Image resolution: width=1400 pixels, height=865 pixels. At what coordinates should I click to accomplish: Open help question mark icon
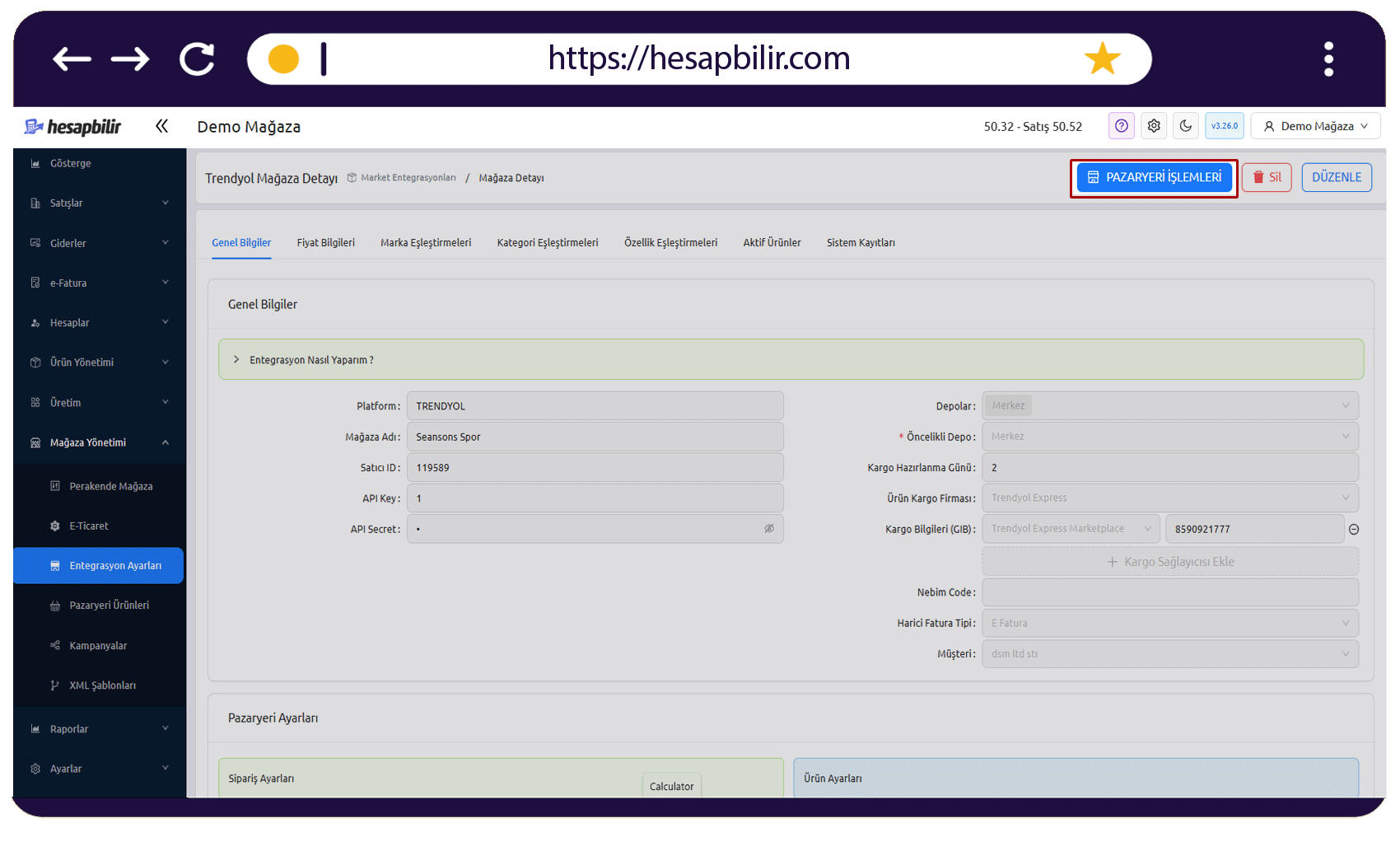tap(1121, 126)
